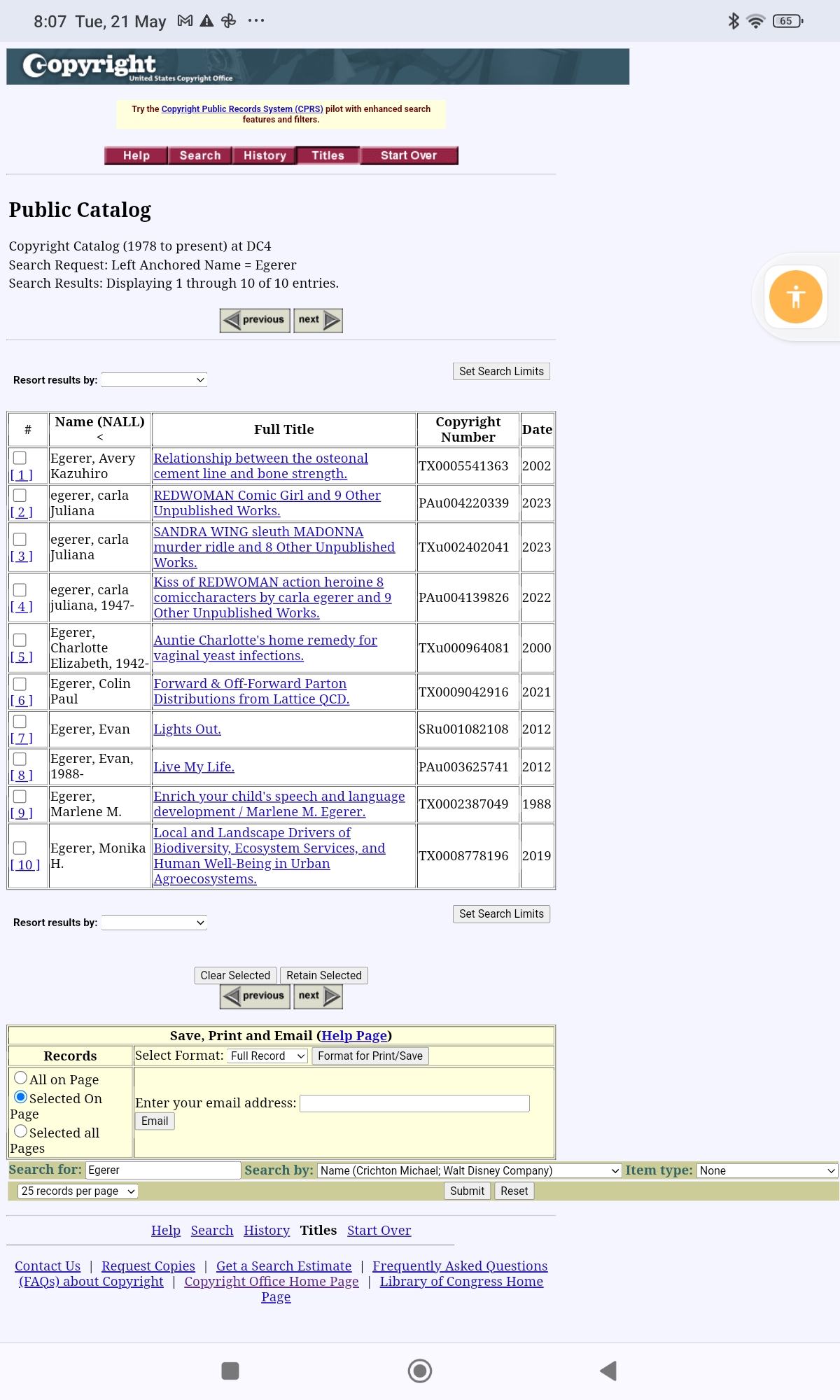The width and height of the screenshot is (840, 1400).
Task: Open the Copyright Public Records System link
Action: coord(242,109)
